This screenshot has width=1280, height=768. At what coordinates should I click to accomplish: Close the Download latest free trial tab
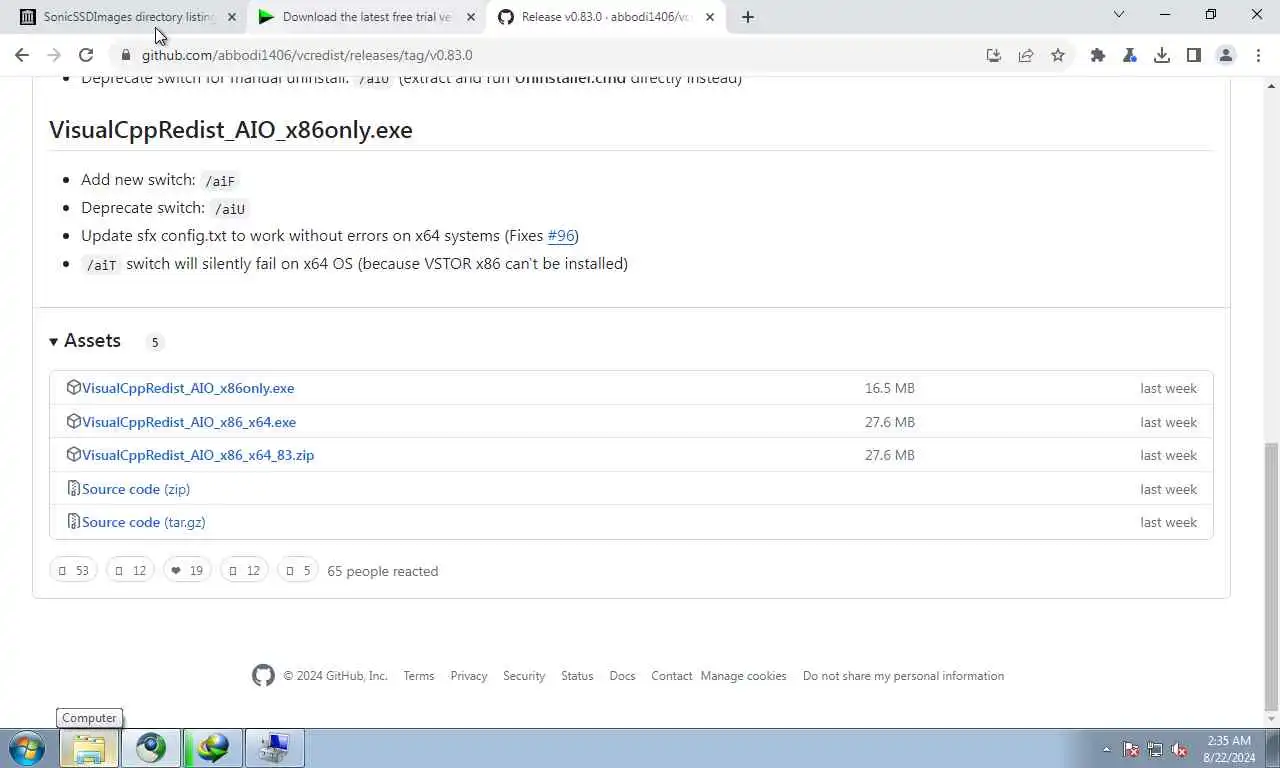point(471,17)
